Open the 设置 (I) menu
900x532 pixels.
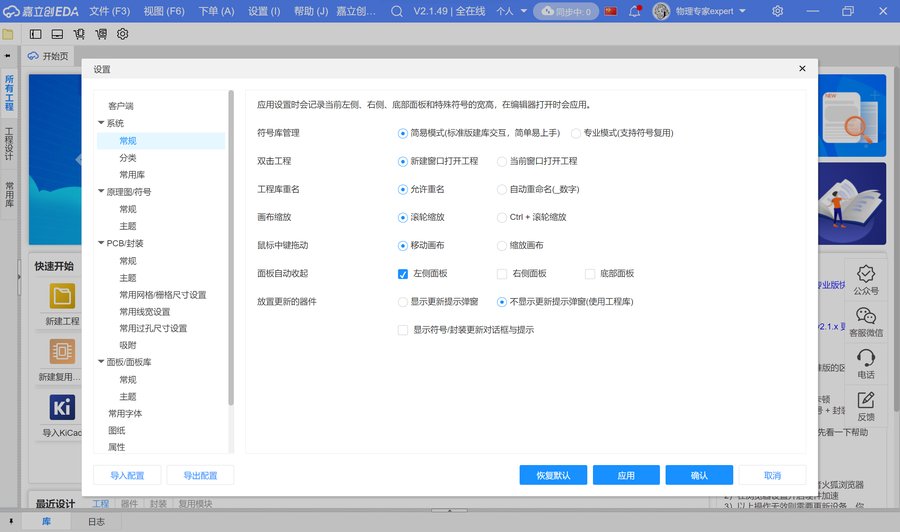264,11
